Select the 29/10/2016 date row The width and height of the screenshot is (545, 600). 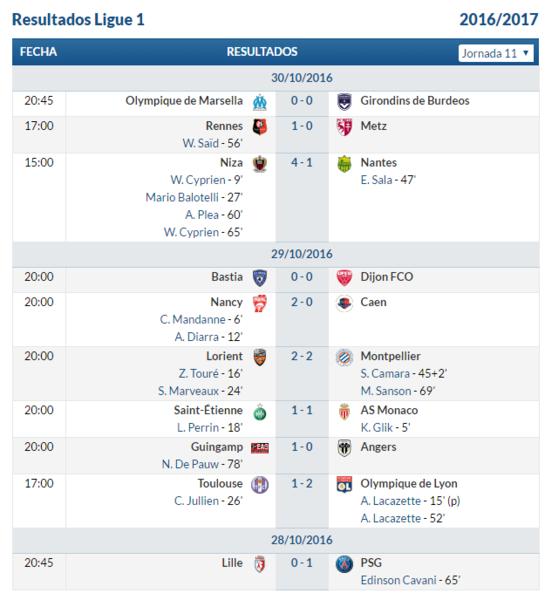coord(276,254)
